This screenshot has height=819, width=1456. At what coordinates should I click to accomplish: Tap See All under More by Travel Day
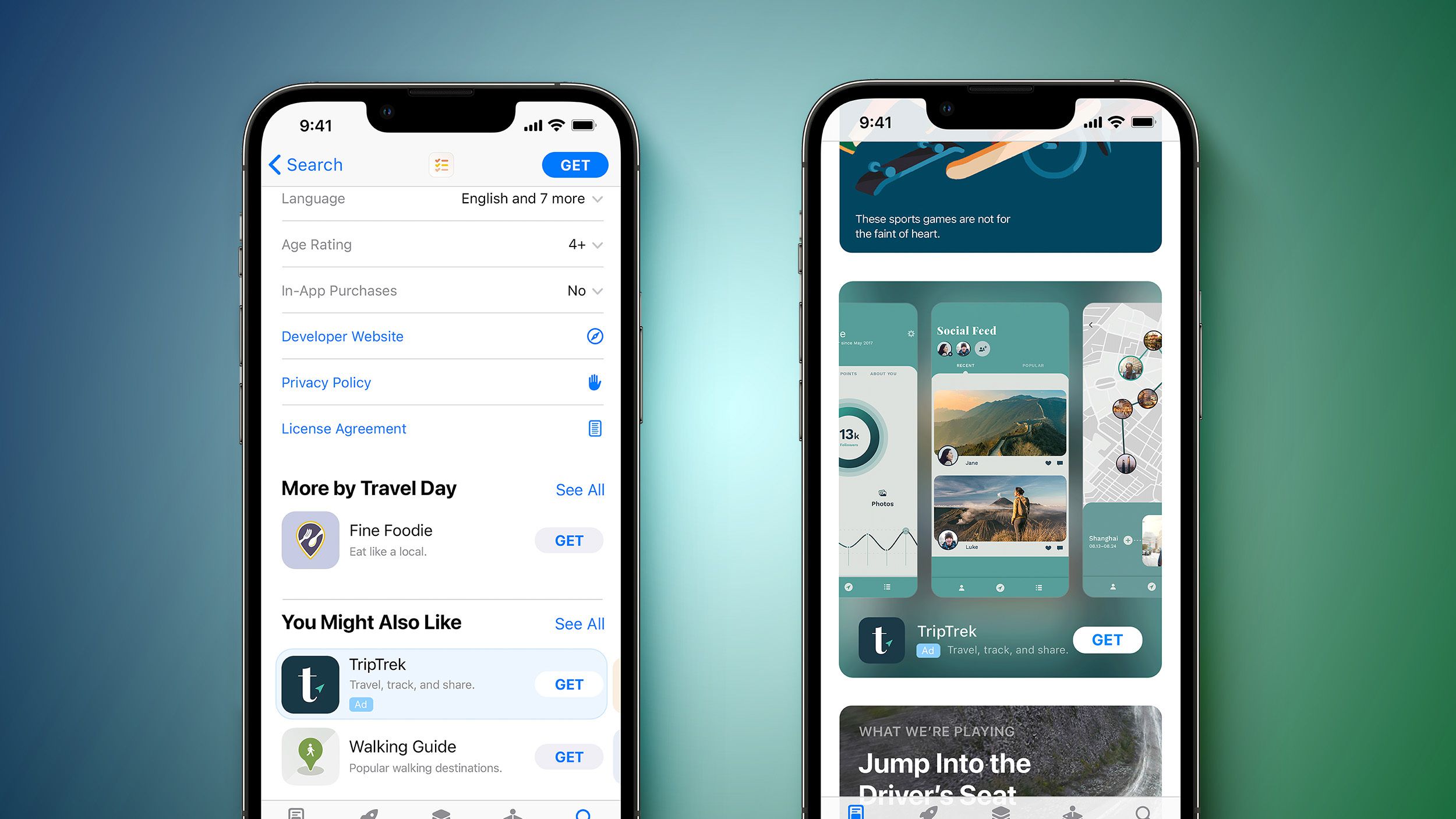point(578,489)
